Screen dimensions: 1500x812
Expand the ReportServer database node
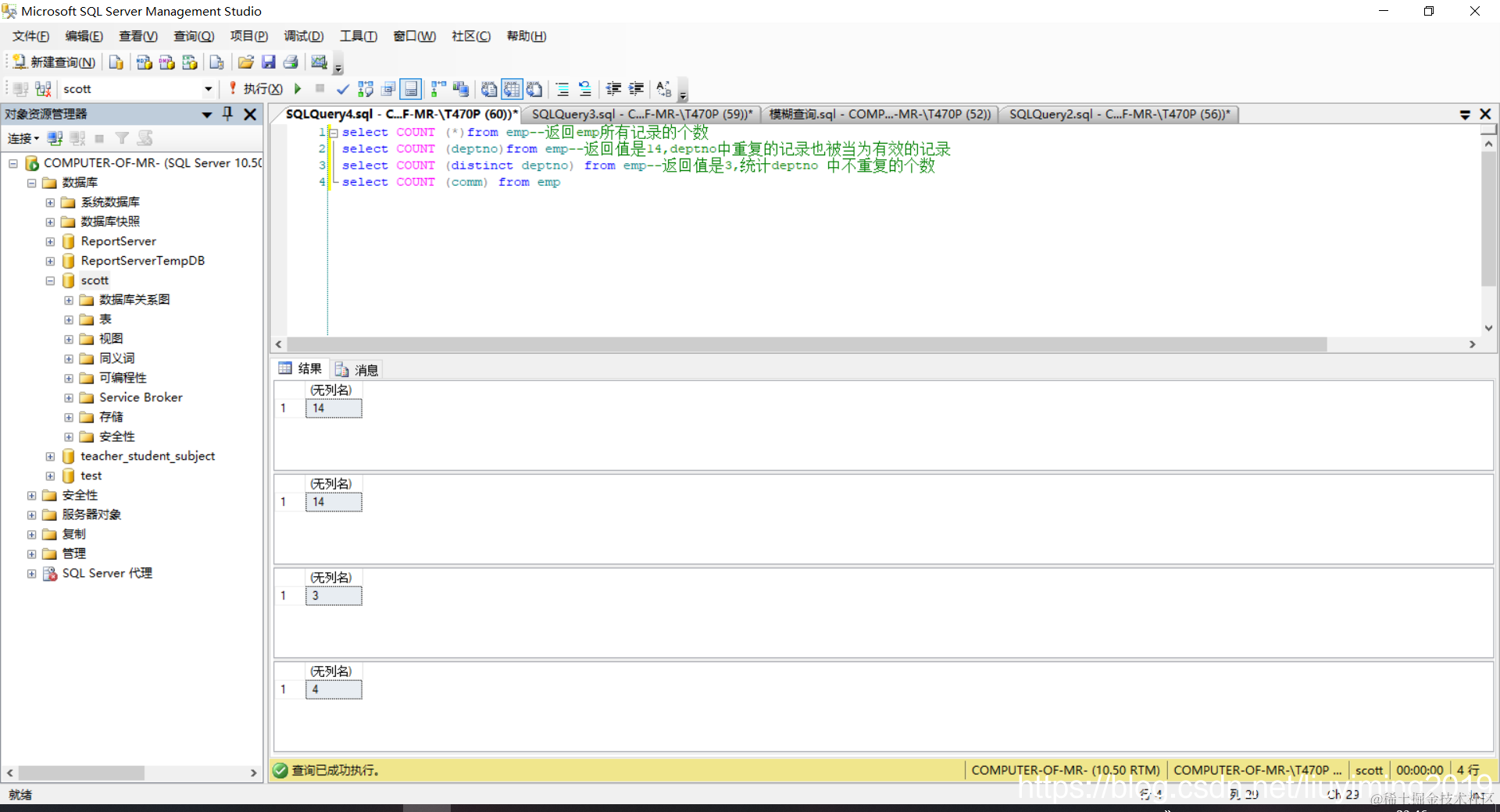pos(50,241)
